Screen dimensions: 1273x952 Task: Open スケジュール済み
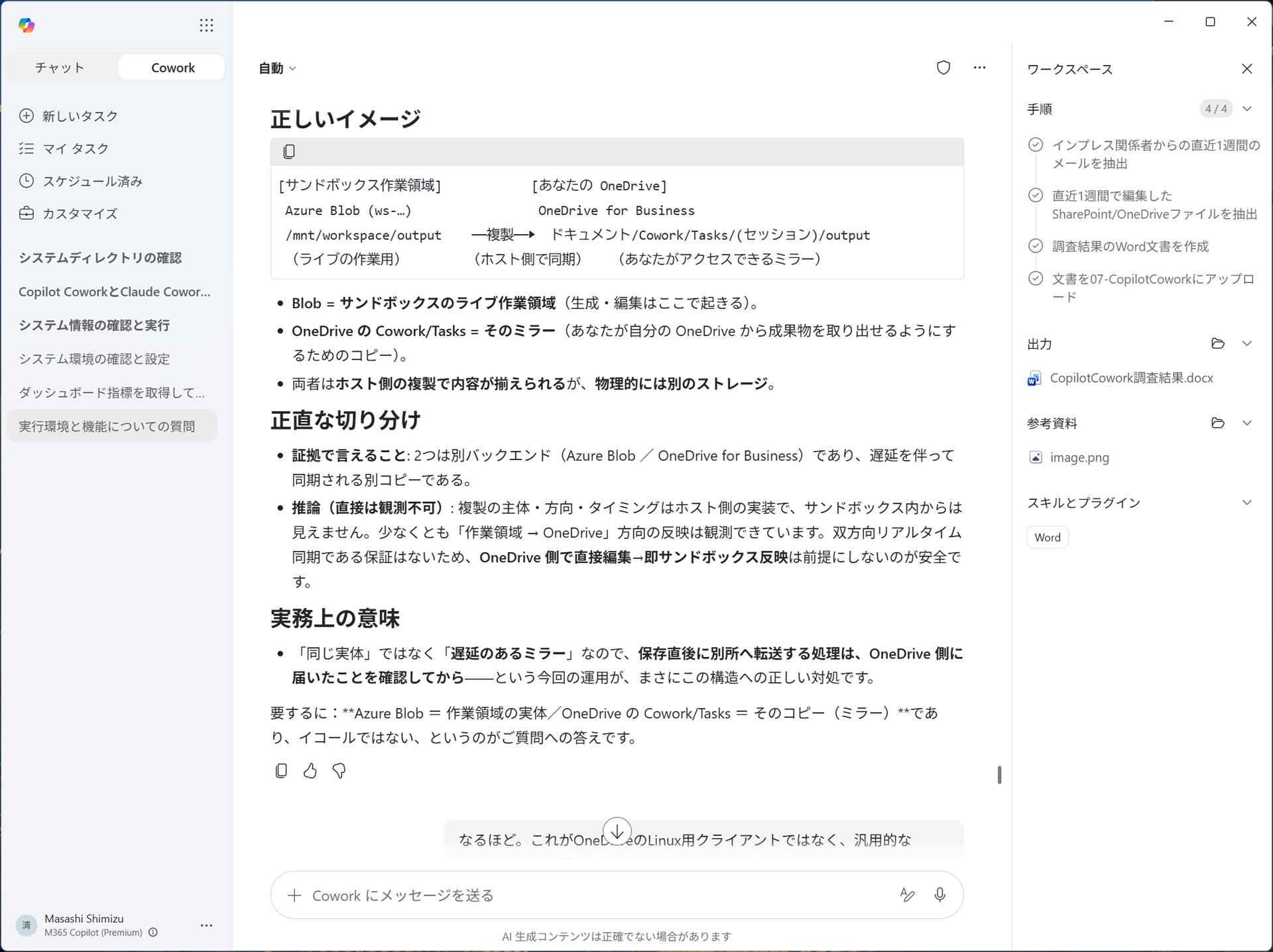[x=80, y=181]
